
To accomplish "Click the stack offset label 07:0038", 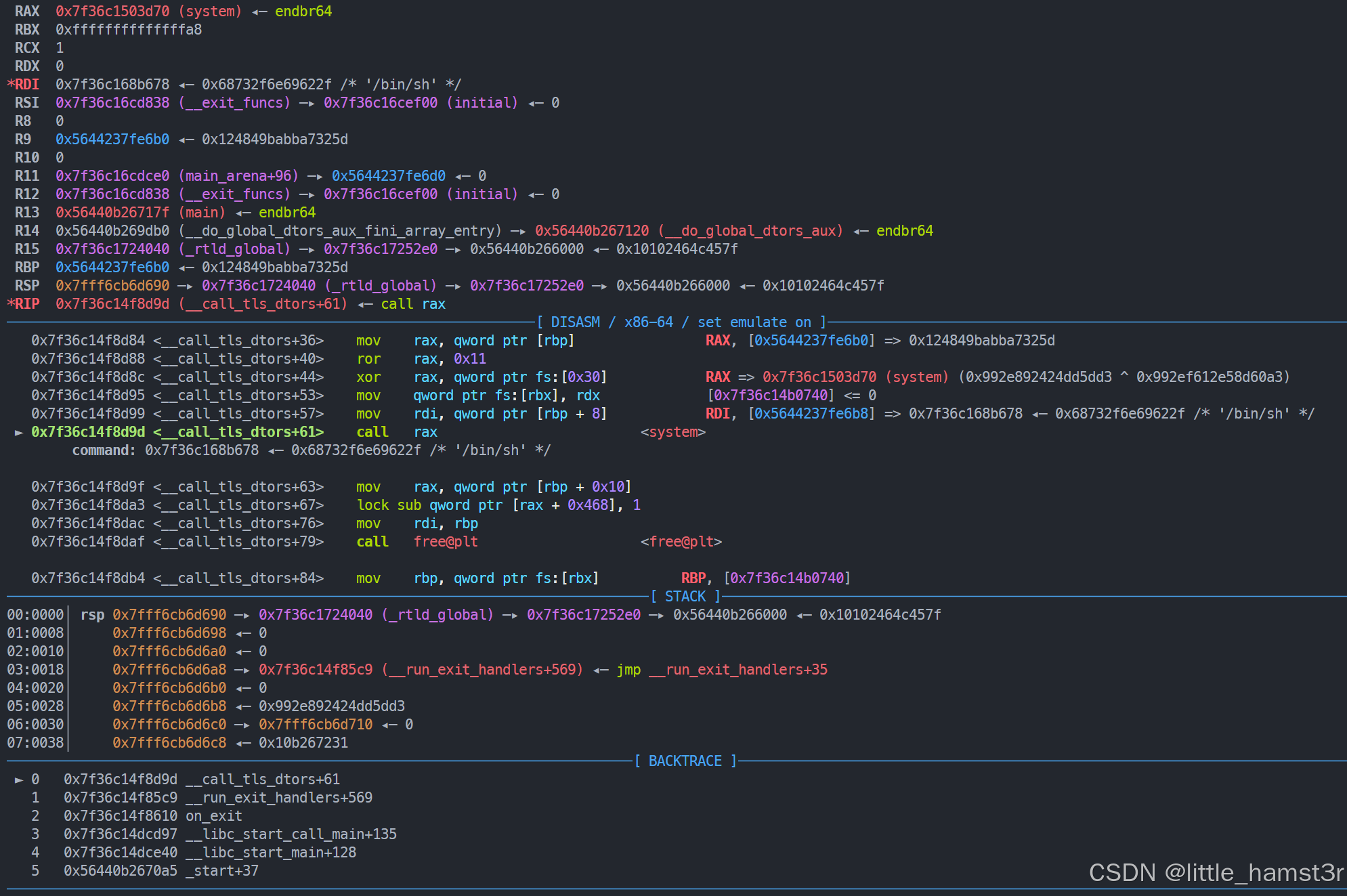I will coord(35,743).
